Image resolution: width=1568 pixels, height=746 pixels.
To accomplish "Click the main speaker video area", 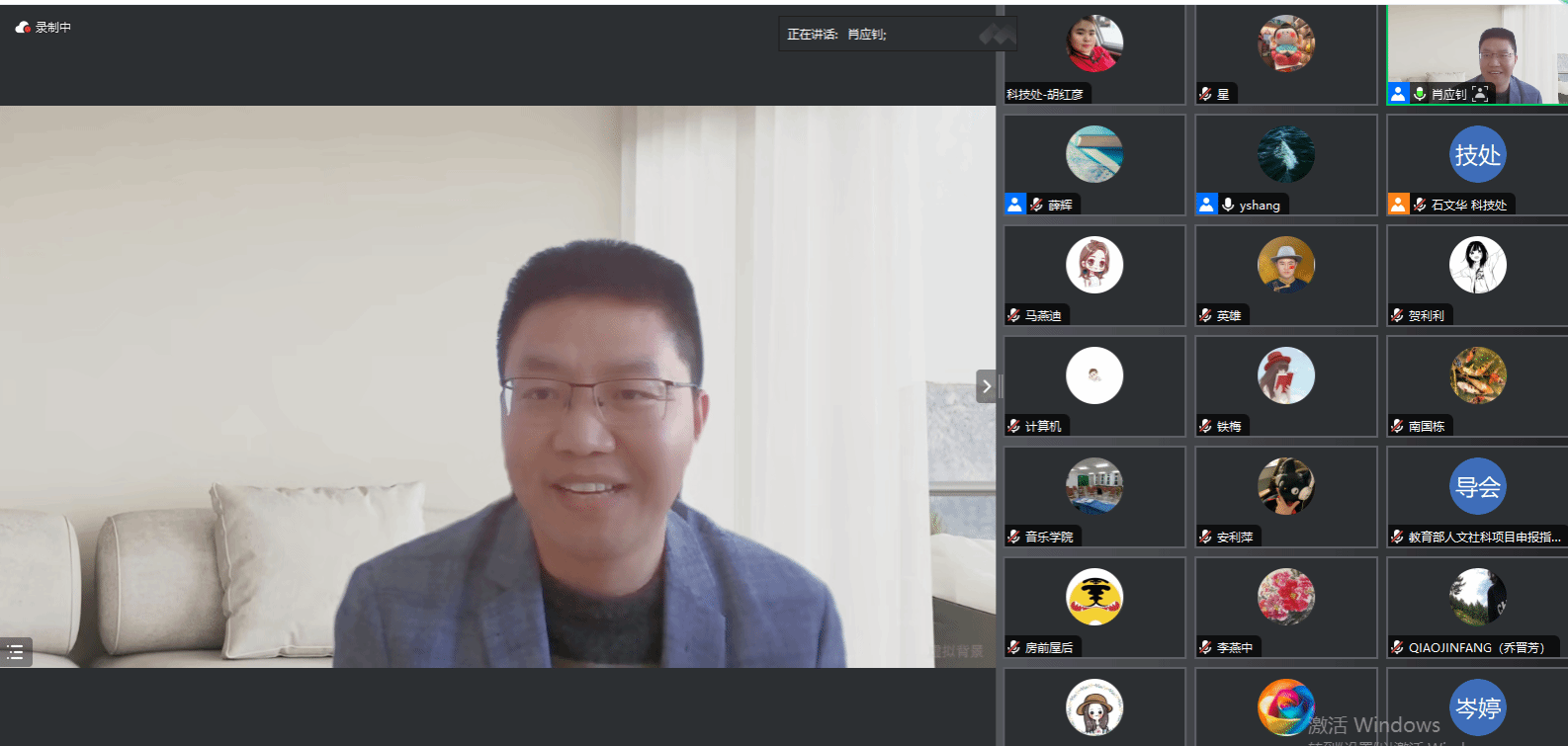I will (x=497, y=386).
